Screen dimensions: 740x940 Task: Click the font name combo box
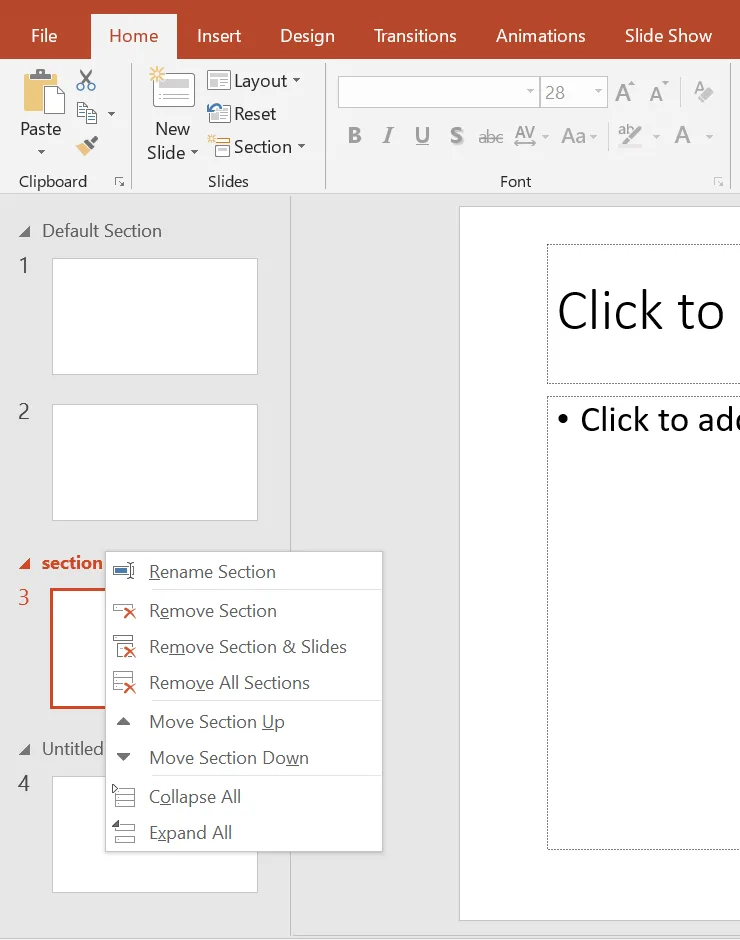coord(438,92)
